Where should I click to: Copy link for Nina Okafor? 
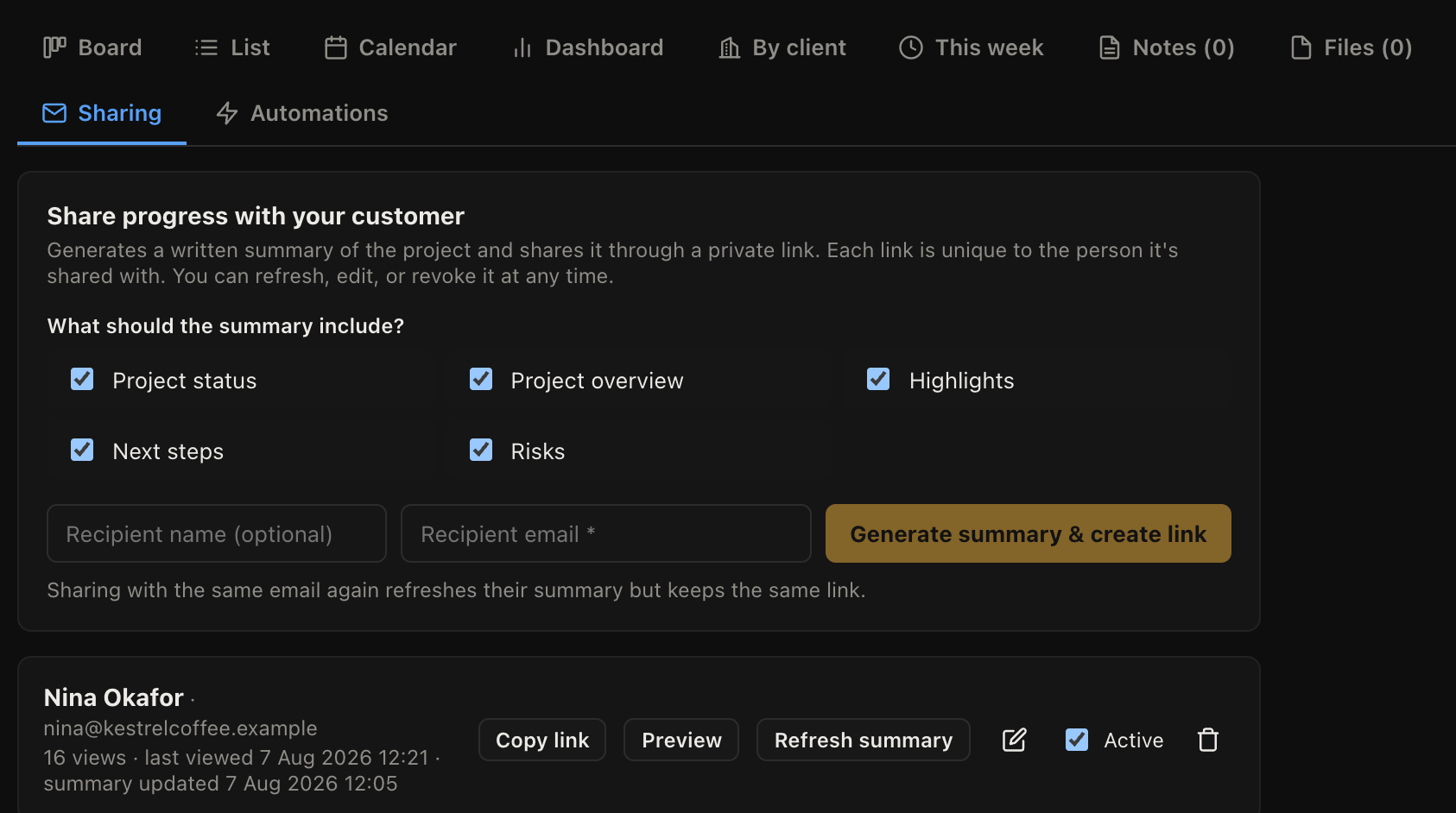542,740
